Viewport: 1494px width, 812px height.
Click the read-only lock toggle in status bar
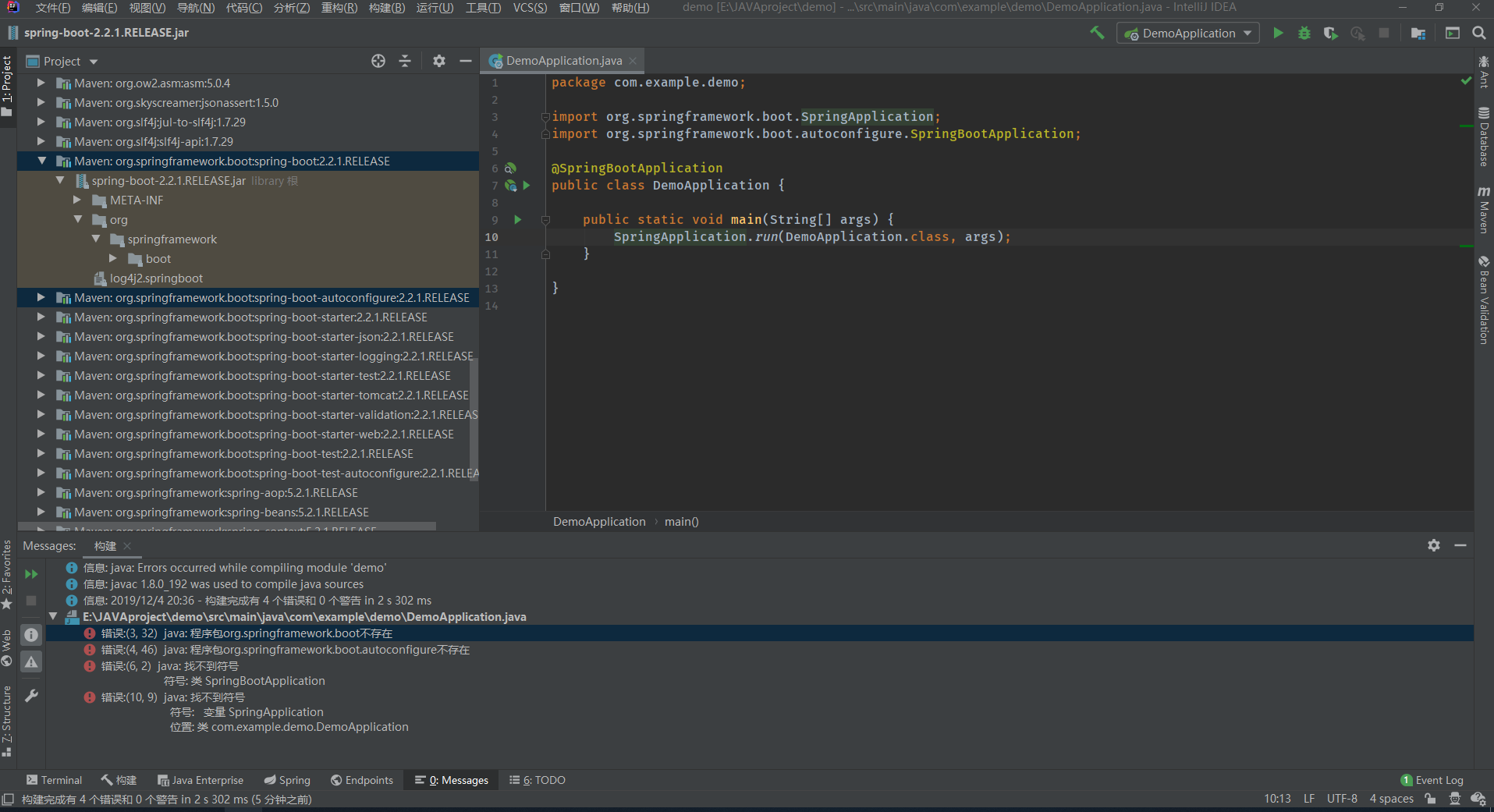[1430, 799]
